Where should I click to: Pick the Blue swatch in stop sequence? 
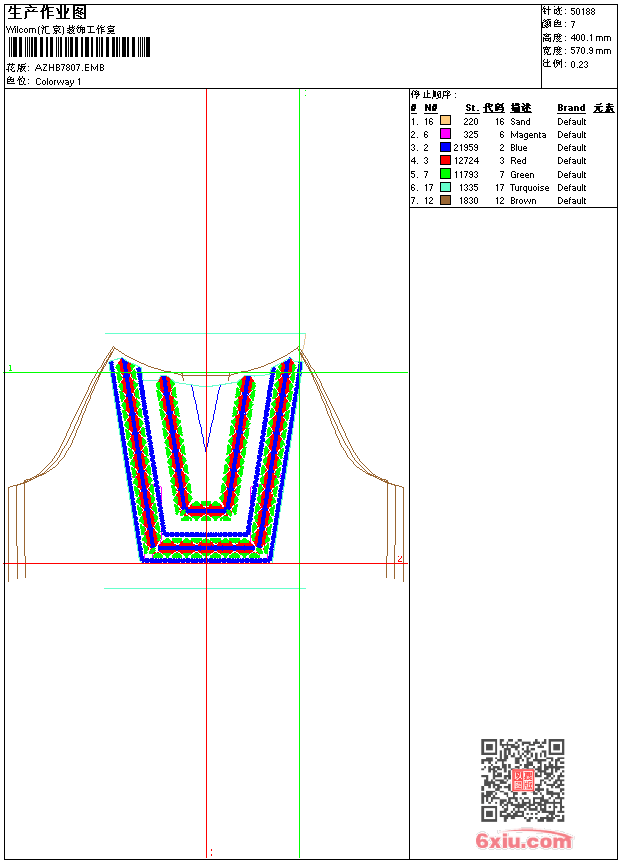[445, 147]
